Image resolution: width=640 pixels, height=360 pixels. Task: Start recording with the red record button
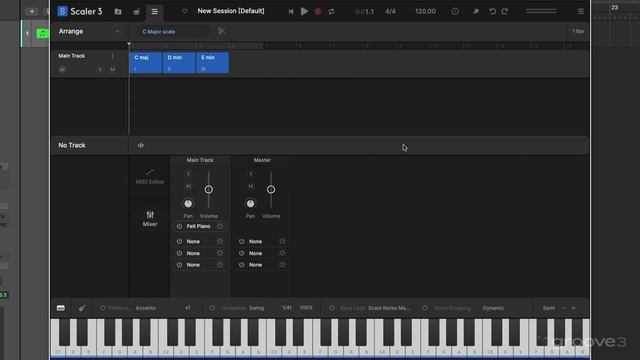click(318, 11)
